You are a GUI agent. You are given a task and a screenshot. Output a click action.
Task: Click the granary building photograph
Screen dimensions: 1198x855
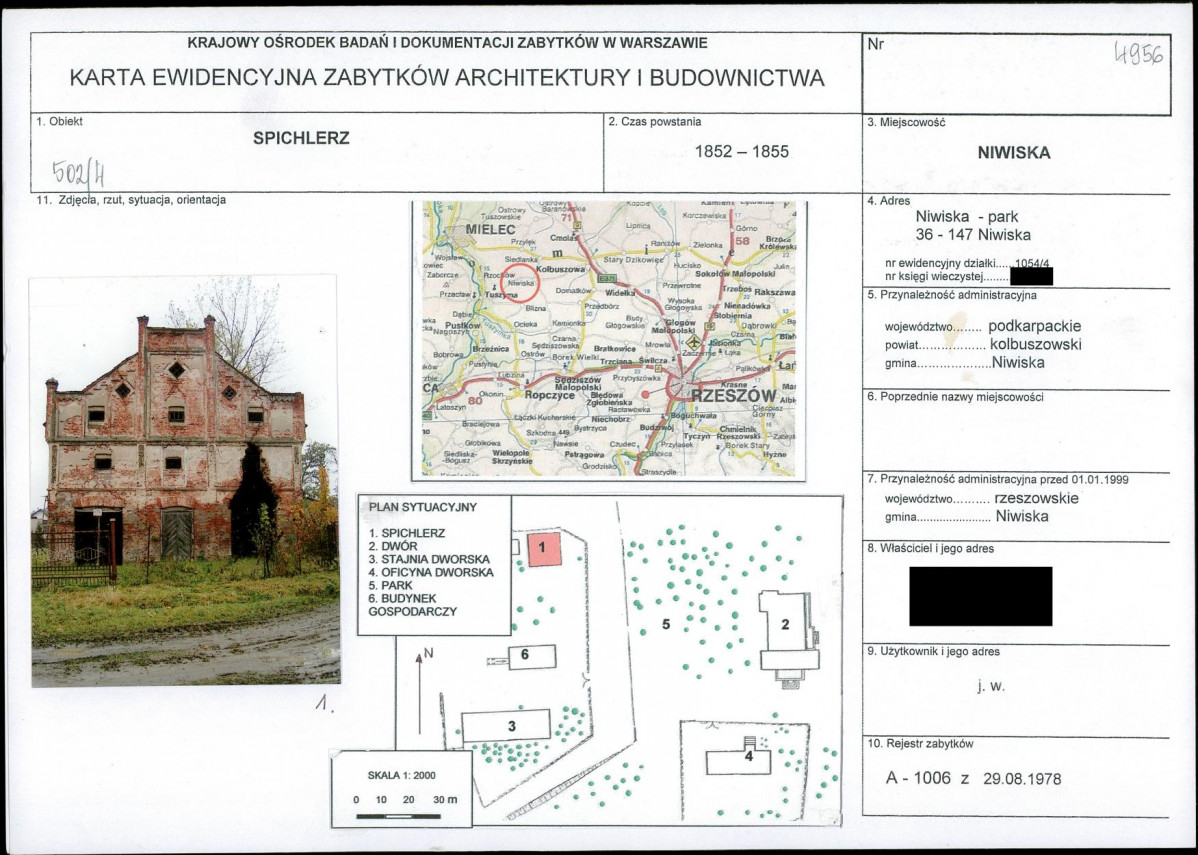[x=185, y=481]
